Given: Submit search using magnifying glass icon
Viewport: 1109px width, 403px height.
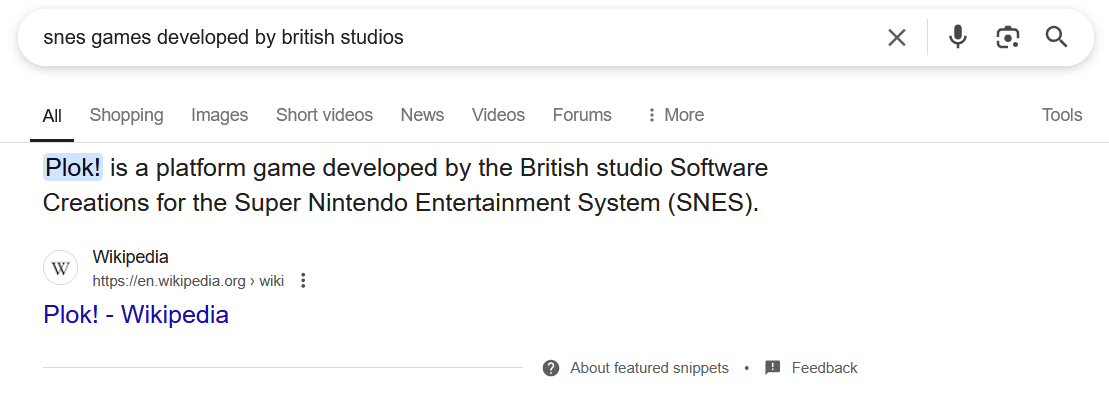Looking at the screenshot, I should [1057, 37].
